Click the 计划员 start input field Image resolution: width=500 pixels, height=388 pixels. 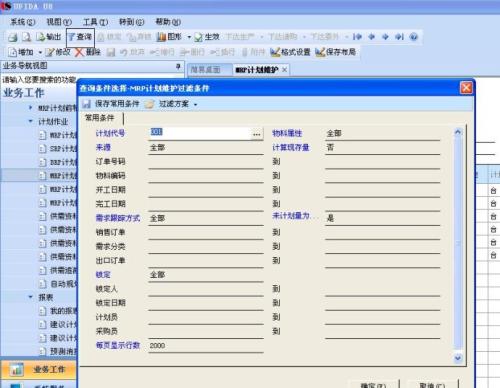[206, 317]
